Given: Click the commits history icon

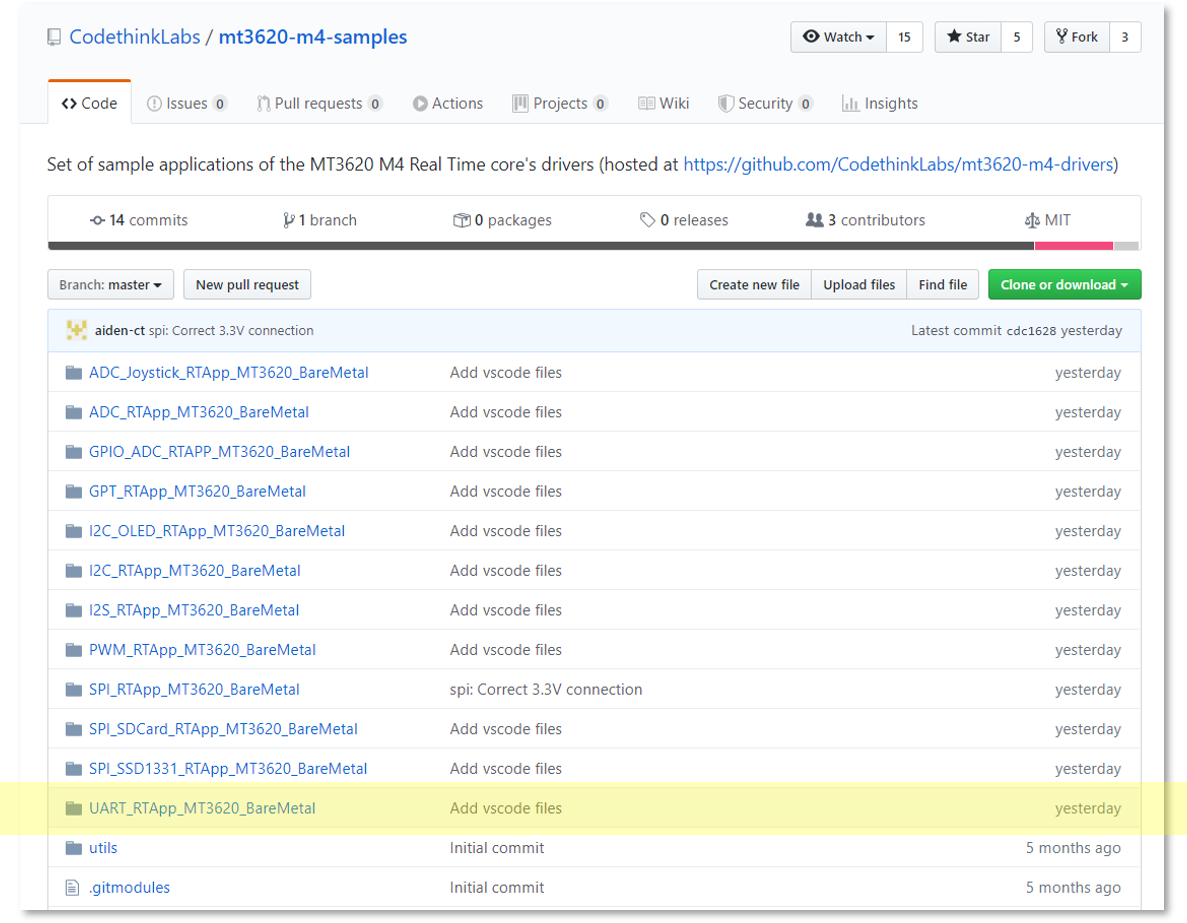Looking at the screenshot, I should click(x=97, y=220).
